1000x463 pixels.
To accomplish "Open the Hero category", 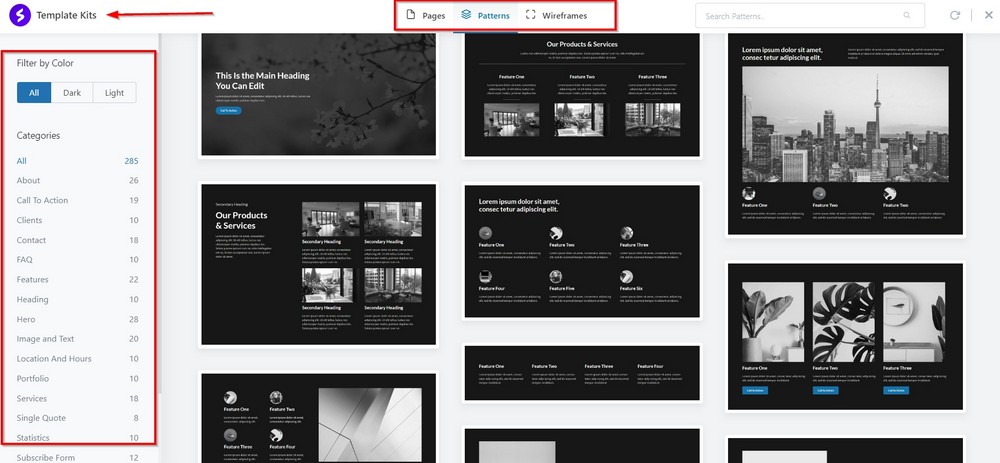I will 77,319.
